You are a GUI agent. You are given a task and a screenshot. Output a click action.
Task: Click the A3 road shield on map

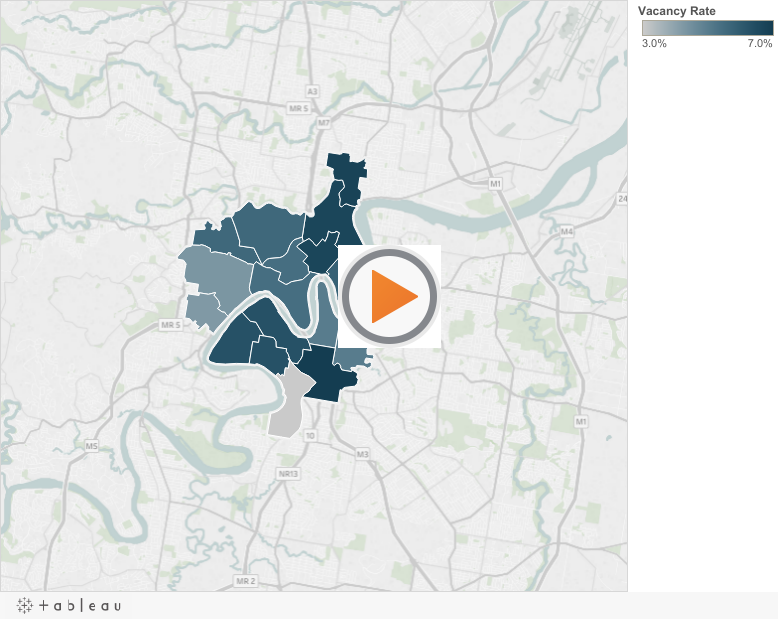click(312, 91)
